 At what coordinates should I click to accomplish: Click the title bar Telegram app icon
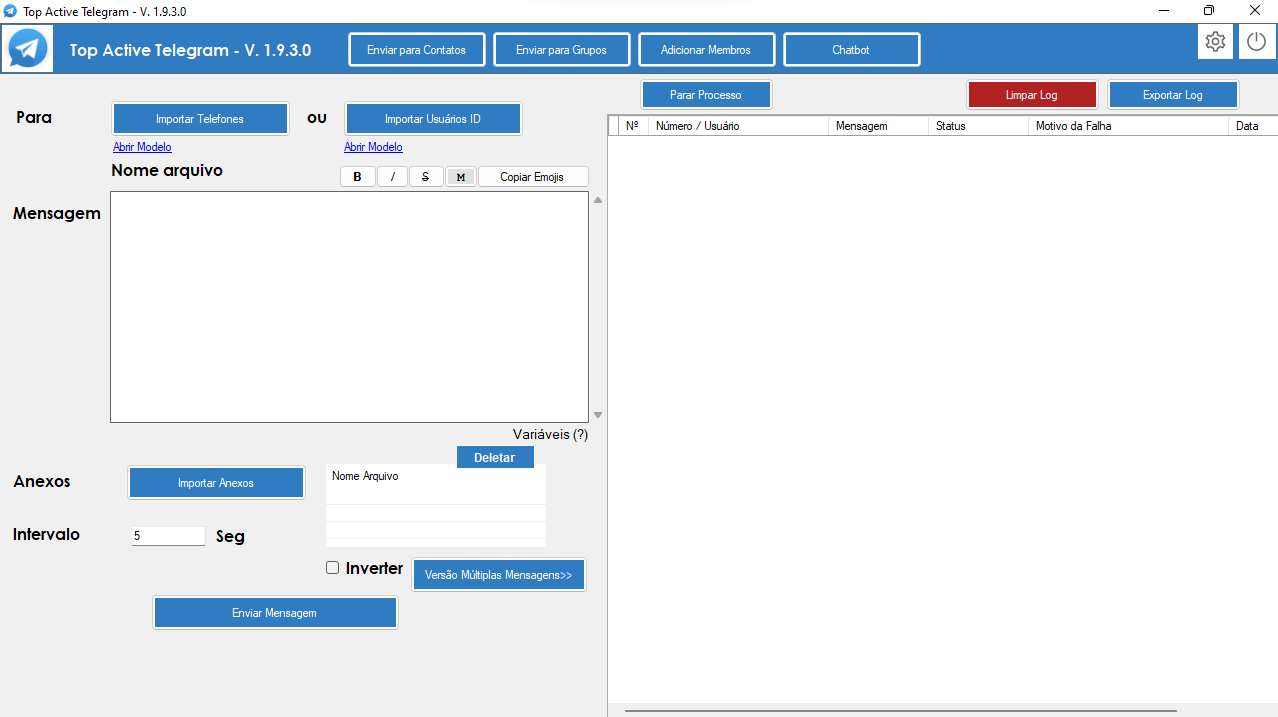pyautogui.click(x=10, y=11)
